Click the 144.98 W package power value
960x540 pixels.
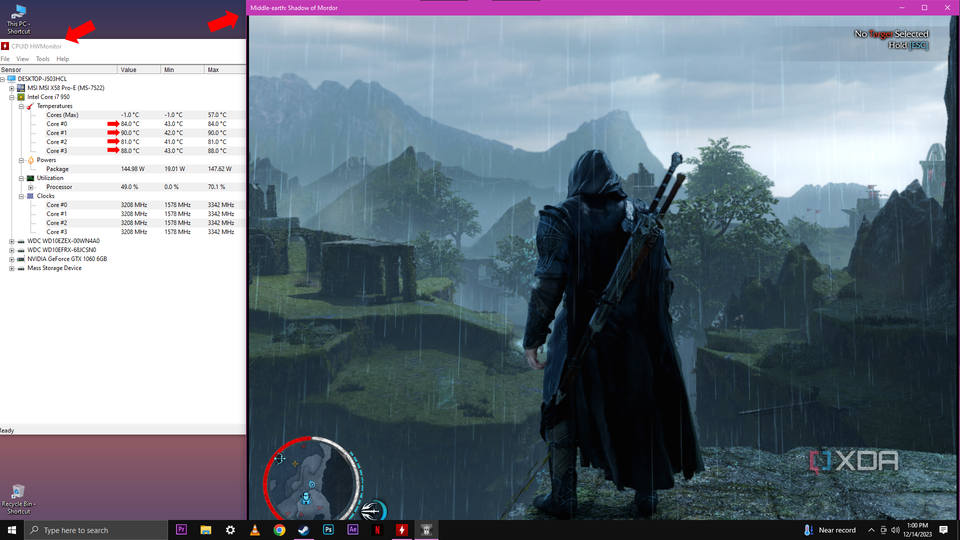click(133, 169)
